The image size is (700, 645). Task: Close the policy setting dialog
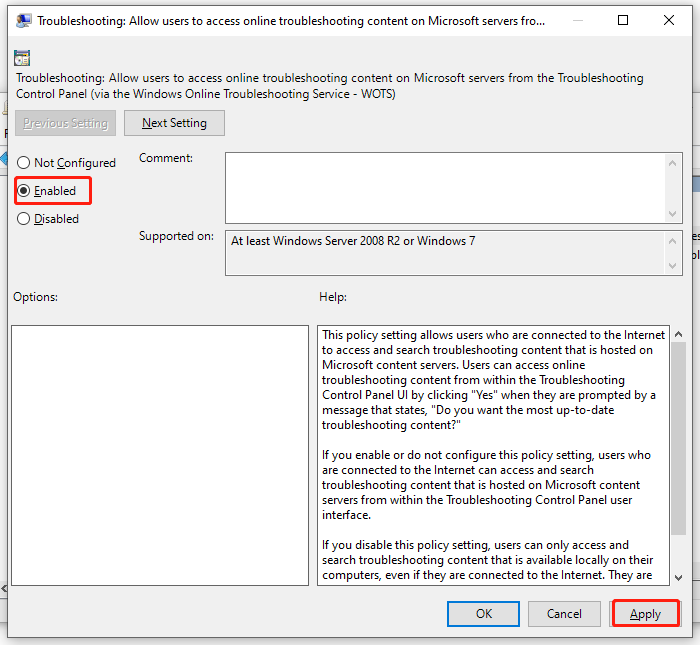click(669, 20)
